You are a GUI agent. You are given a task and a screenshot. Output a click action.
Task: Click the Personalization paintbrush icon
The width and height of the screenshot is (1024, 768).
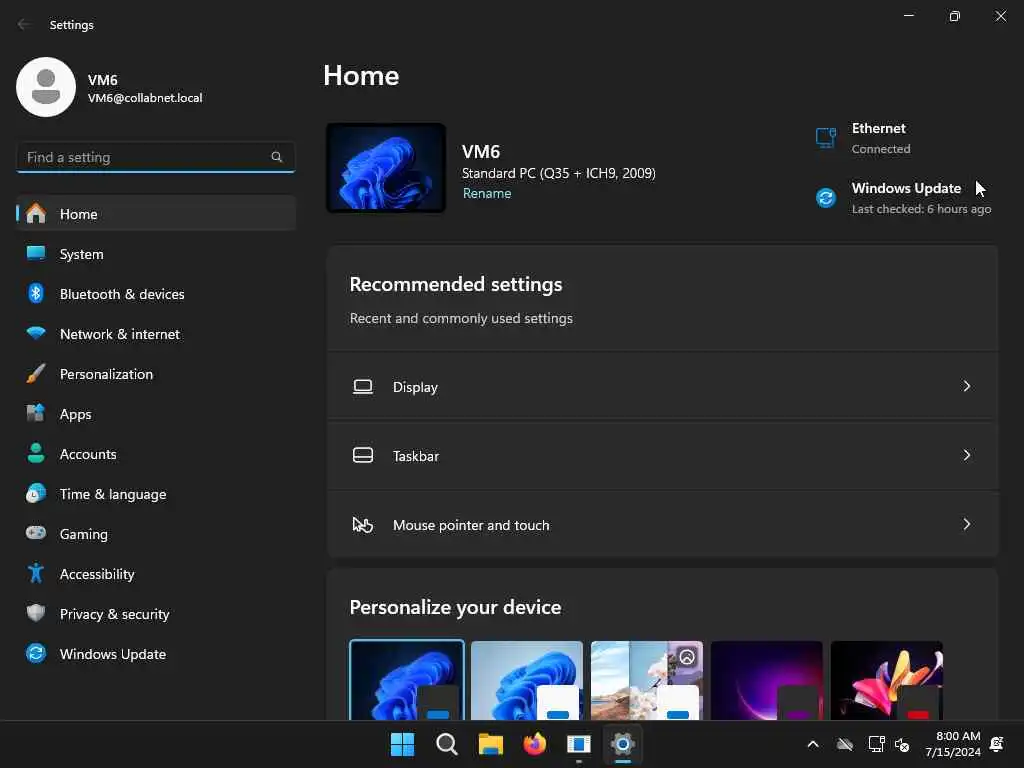point(36,374)
